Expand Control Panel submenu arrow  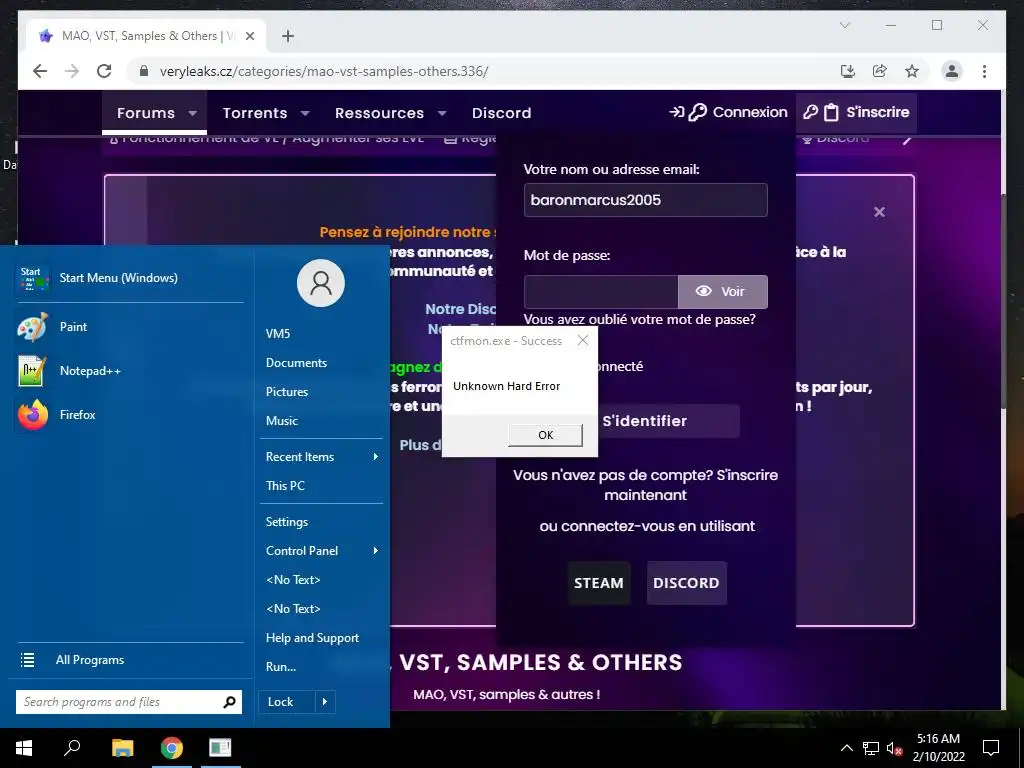[x=376, y=551]
